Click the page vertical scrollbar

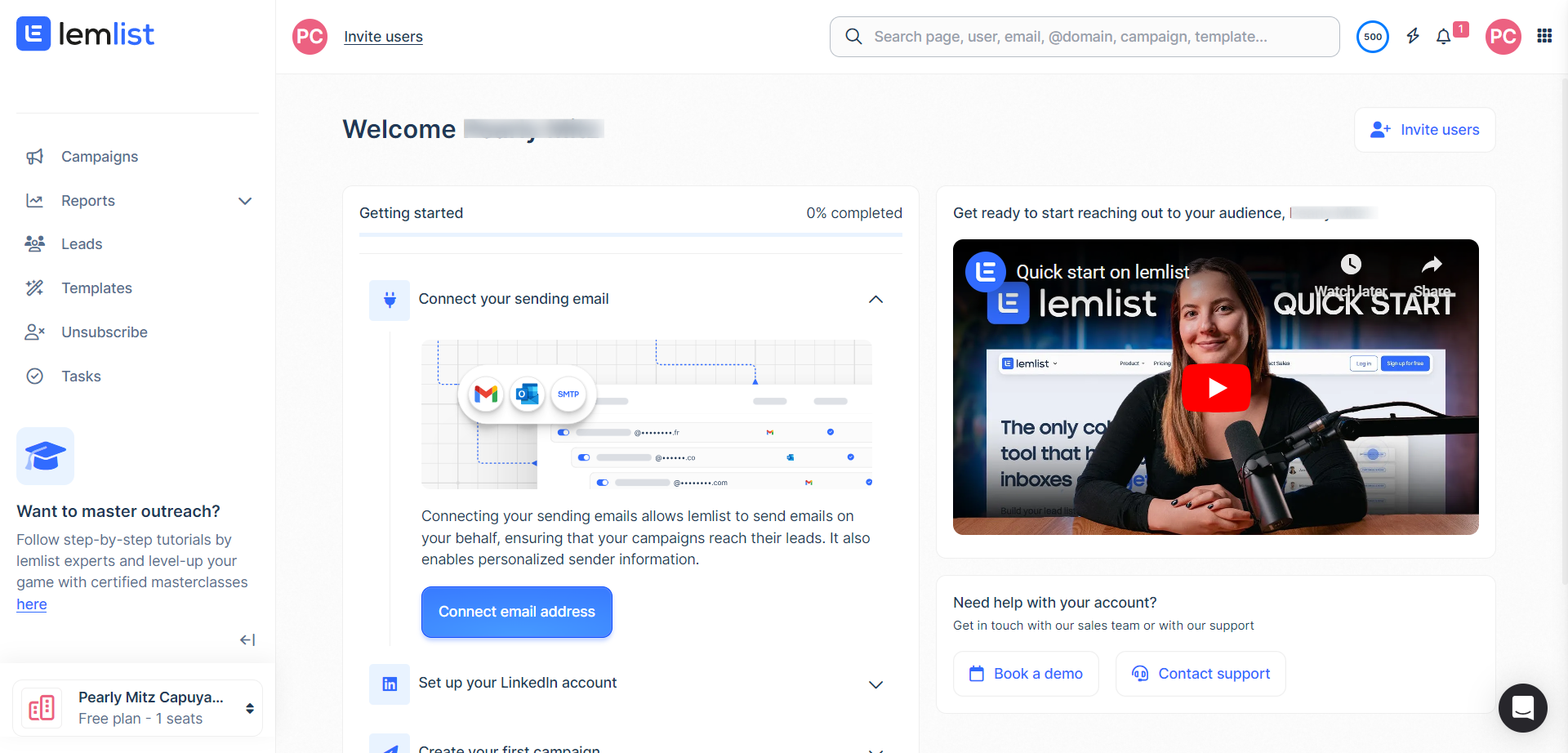pos(1564,330)
